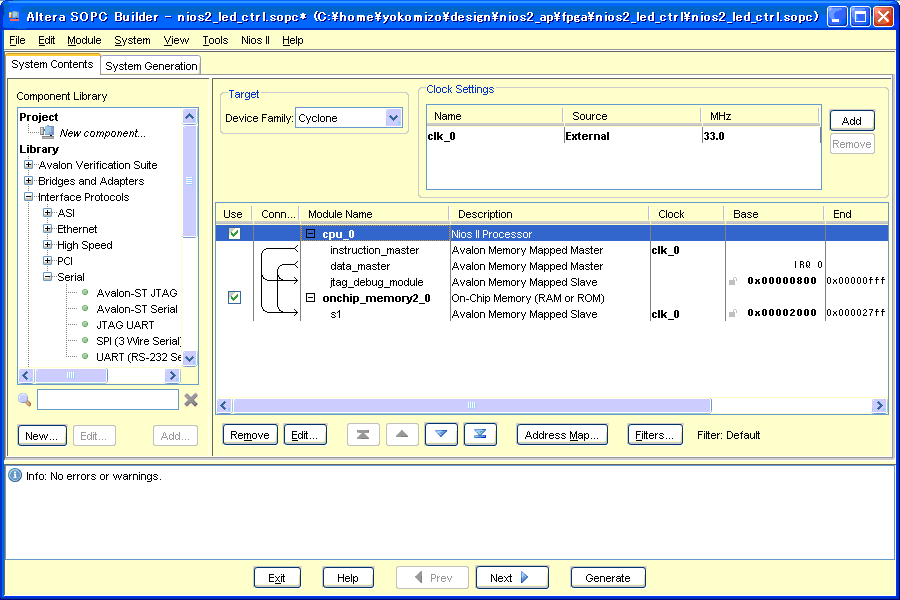Open the System menu
The height and width of the screenshot is (600, 900).
point(132,40)
